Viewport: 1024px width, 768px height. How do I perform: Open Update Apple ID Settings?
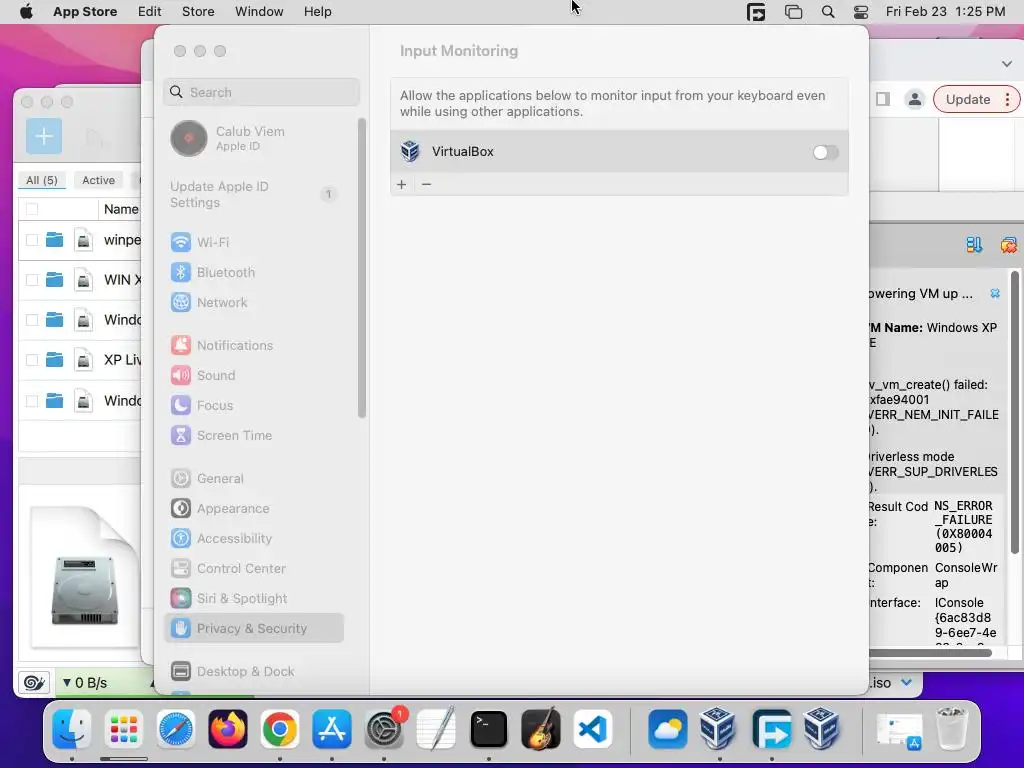[x=255, y=195]
